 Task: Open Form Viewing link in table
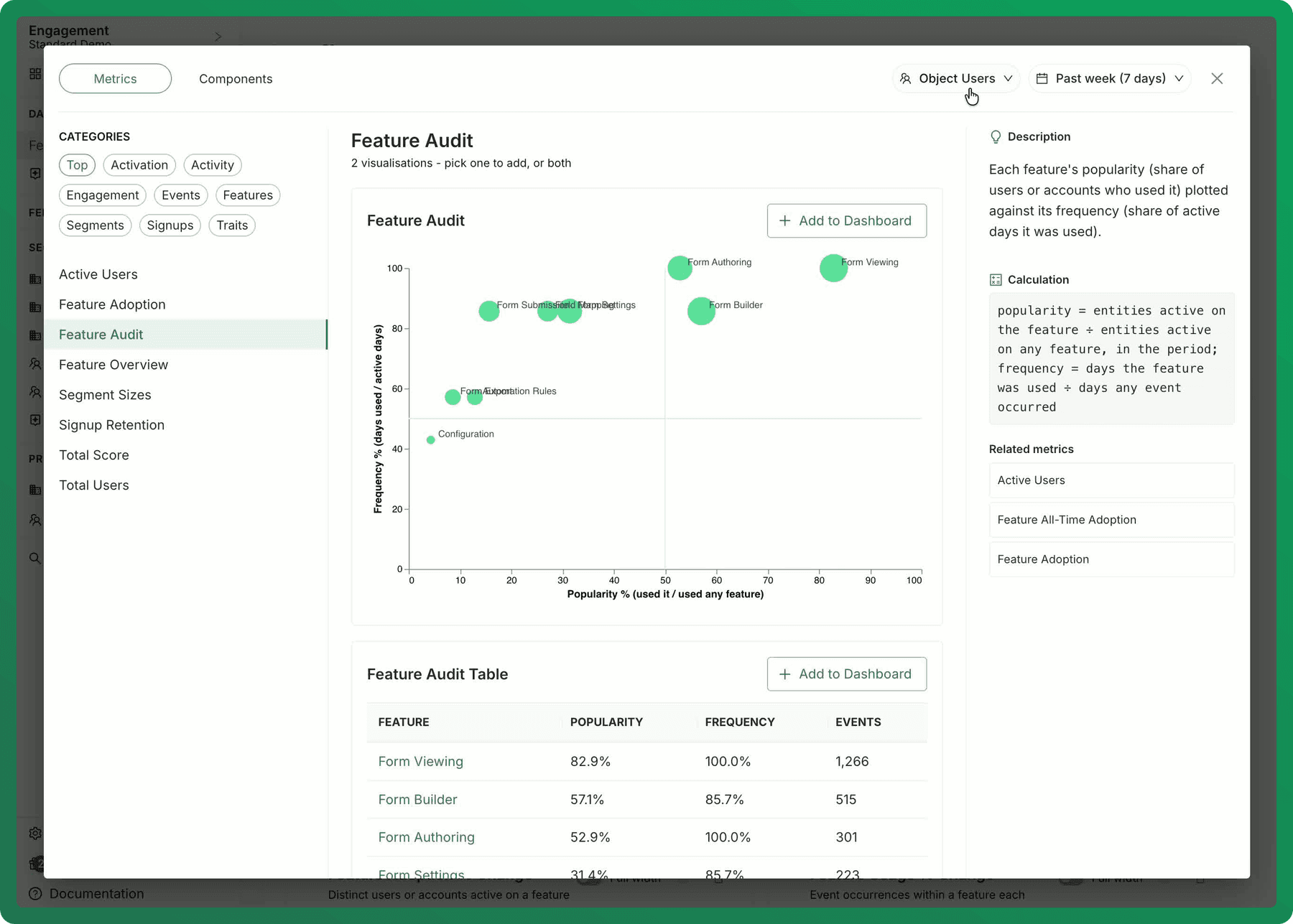coord(420,761)
